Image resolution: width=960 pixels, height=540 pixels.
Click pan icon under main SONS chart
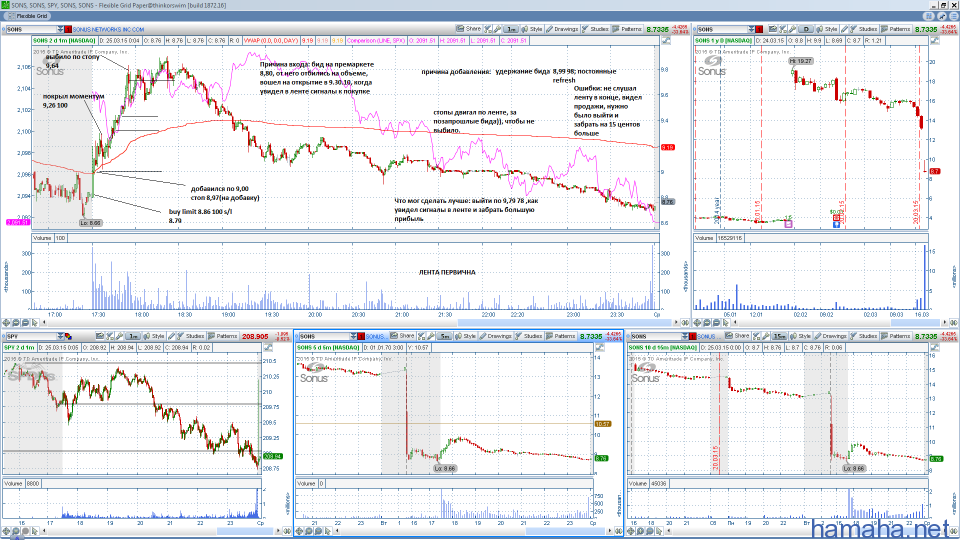pos(6,323)
